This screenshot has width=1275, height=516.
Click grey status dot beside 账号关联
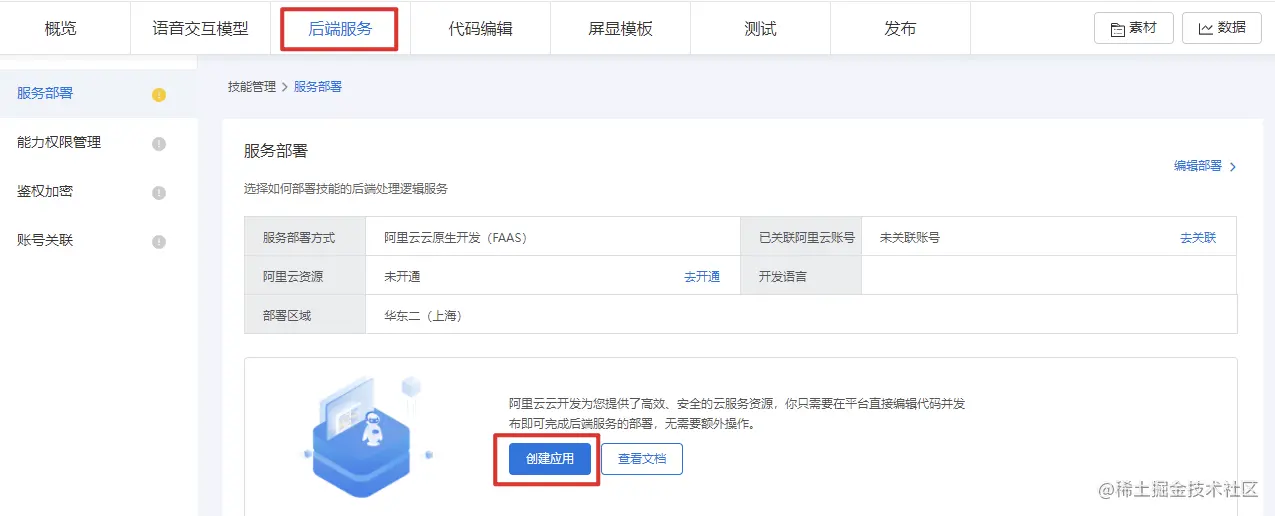pos(158,242)
